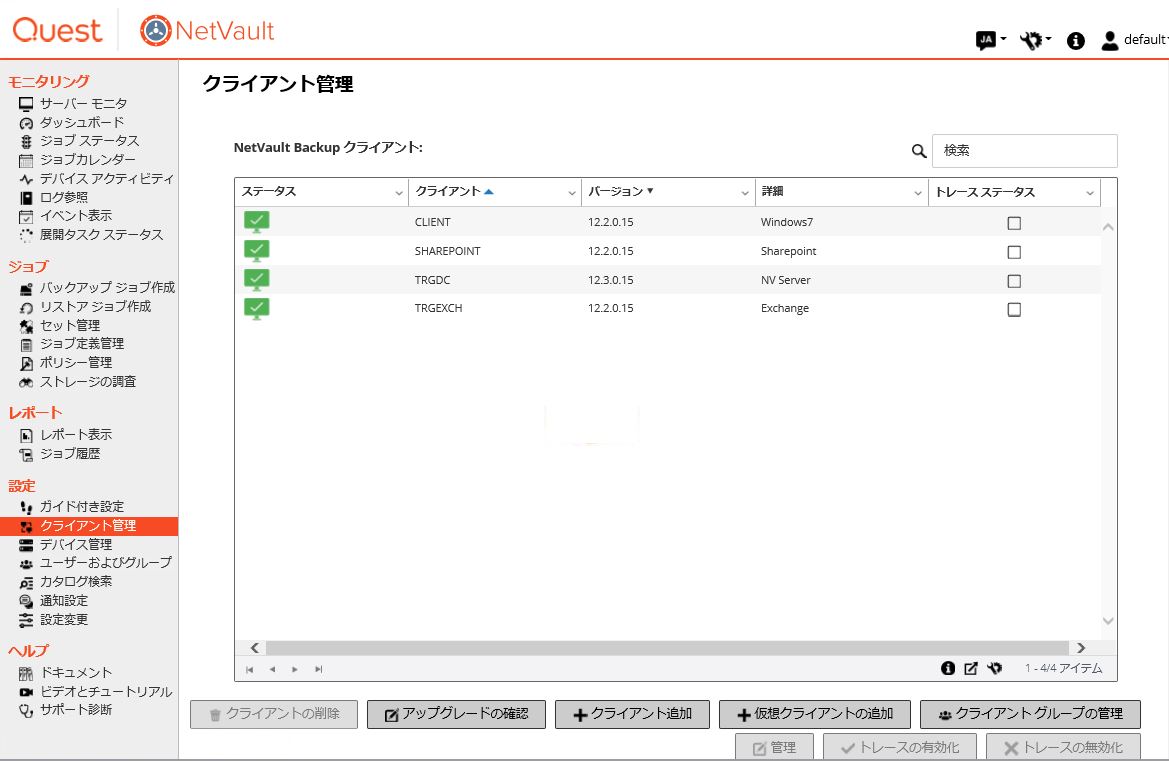
Task: Click the イベント表示 sidebar icon
Action: [x=26, y=217]
